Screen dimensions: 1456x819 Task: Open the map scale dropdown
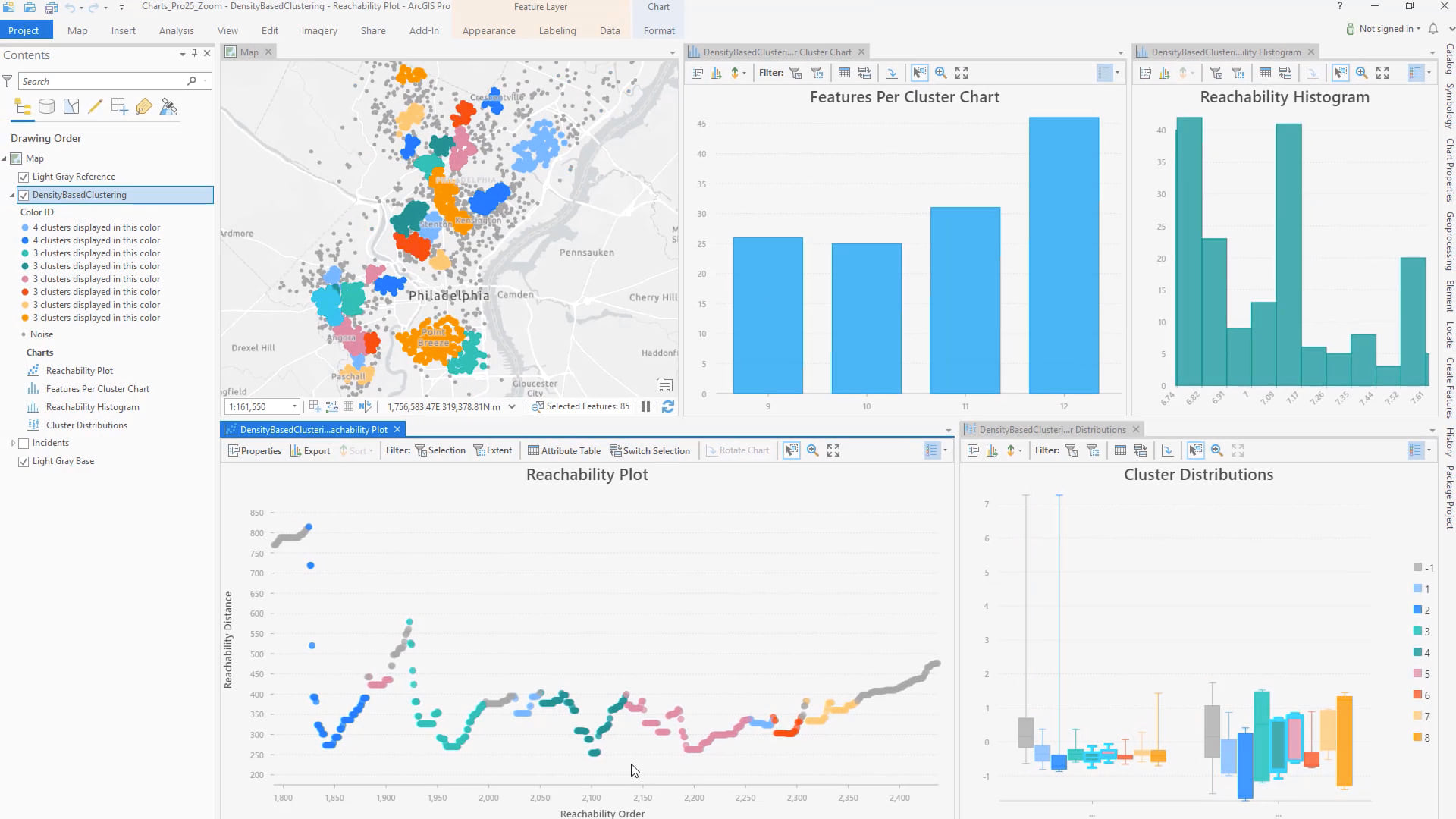(294, 406)
